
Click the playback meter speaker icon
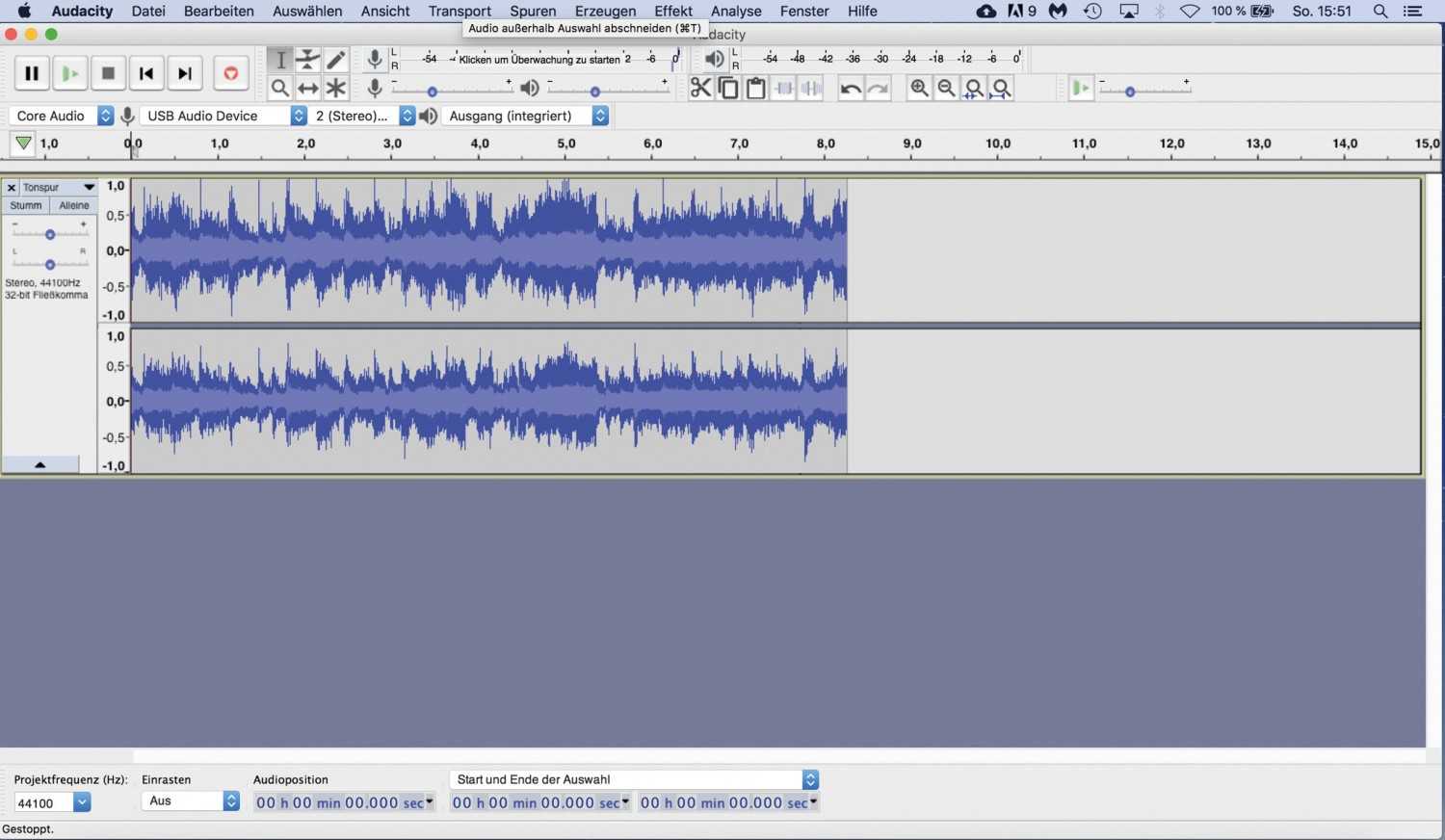point(714,60)
